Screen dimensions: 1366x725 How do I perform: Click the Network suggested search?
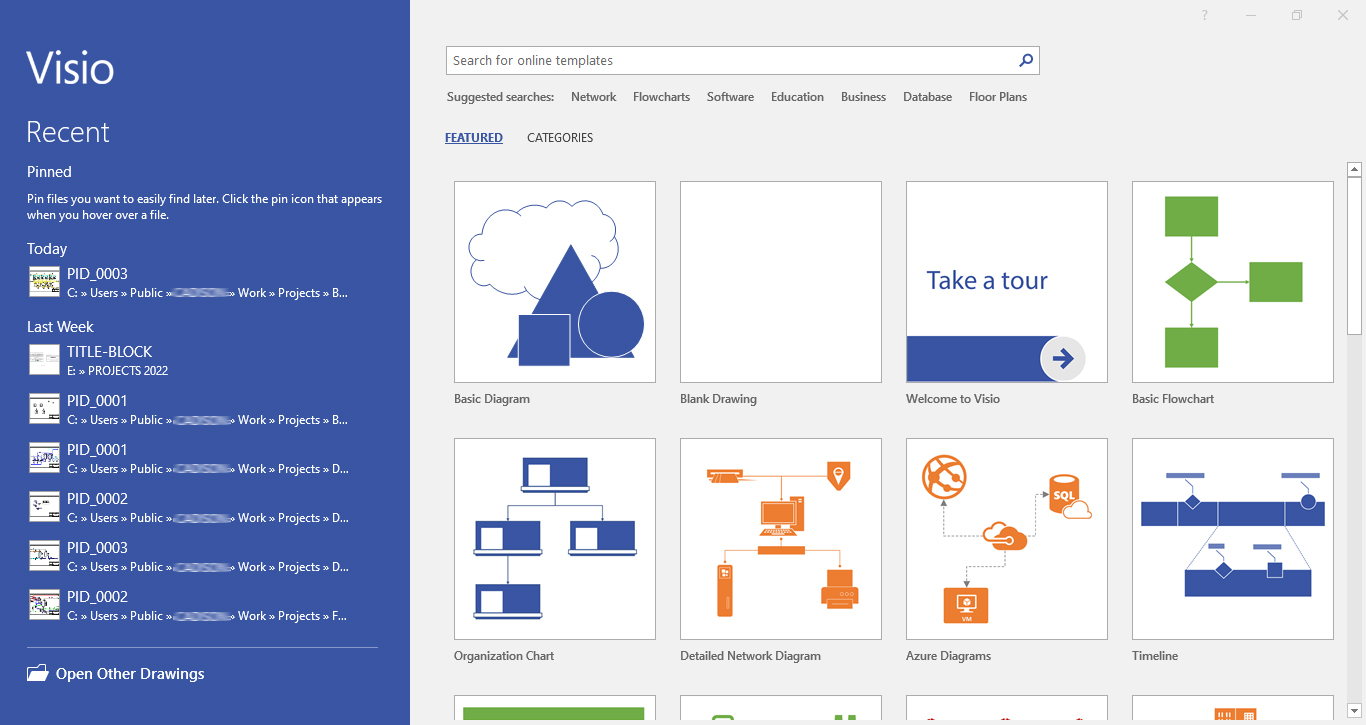(593, 97)
